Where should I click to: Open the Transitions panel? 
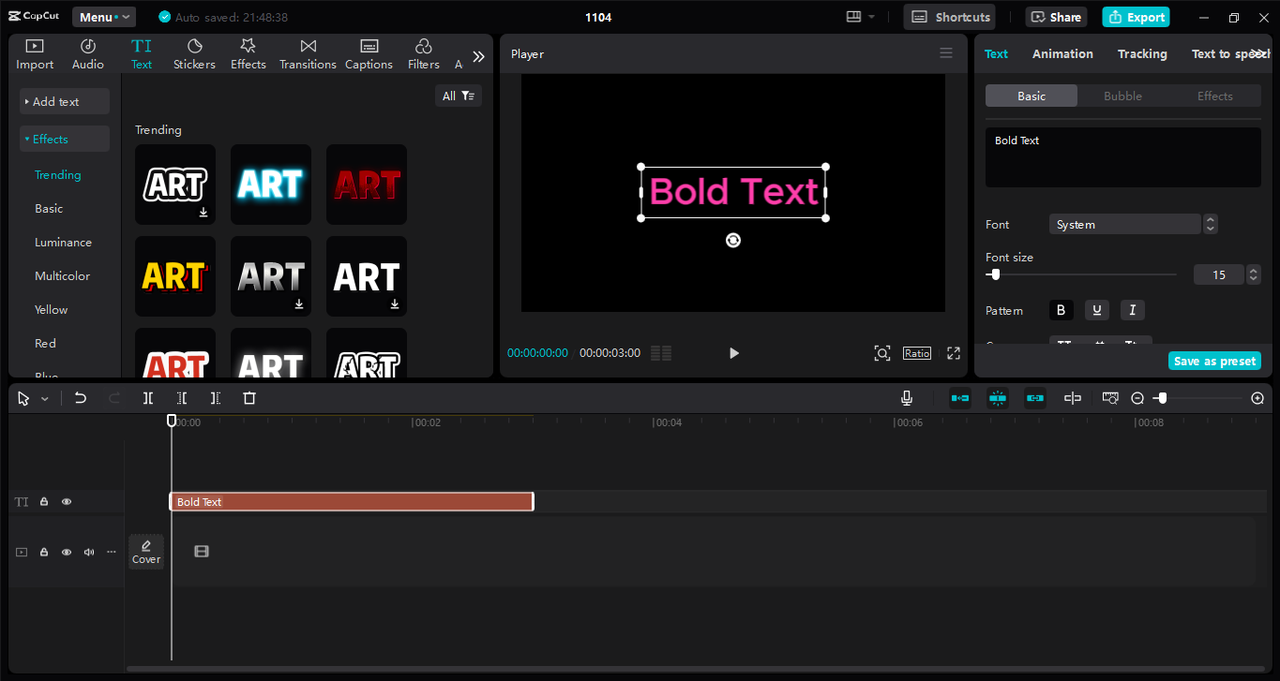(x=308, y=54)
